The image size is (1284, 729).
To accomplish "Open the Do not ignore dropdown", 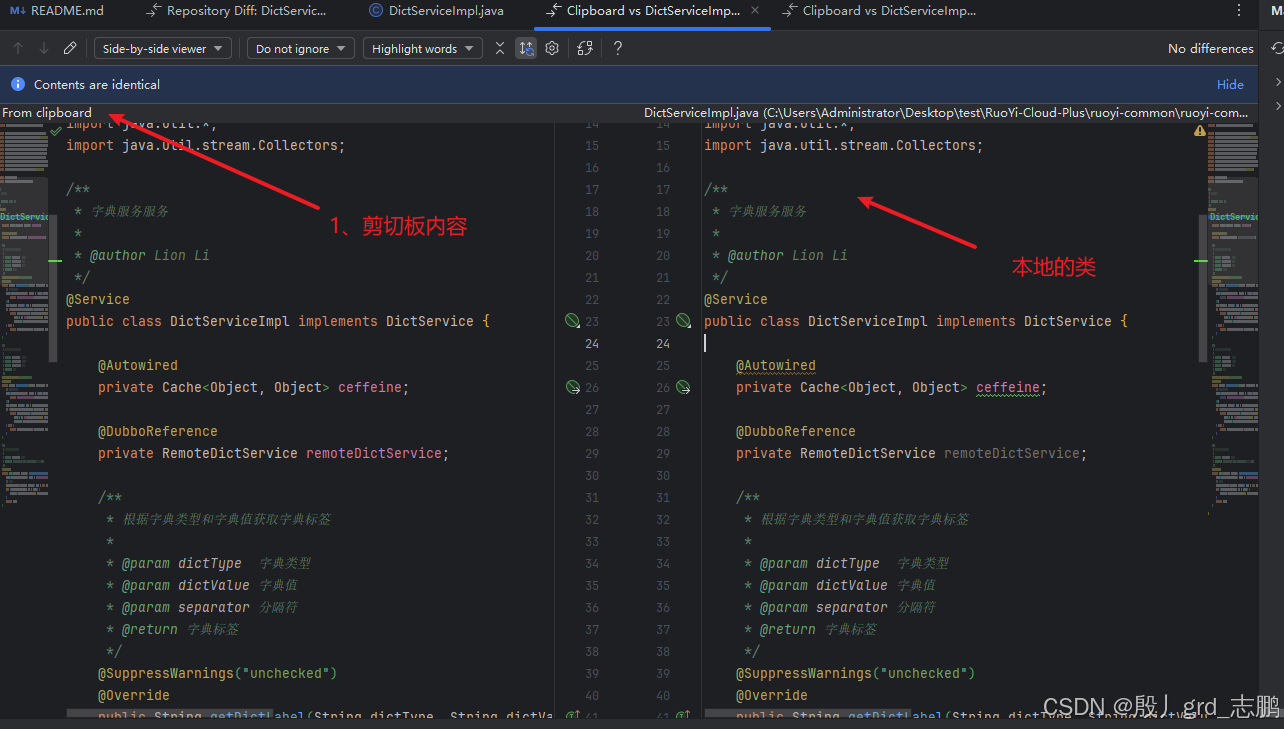I will click(x=301, y=48).
